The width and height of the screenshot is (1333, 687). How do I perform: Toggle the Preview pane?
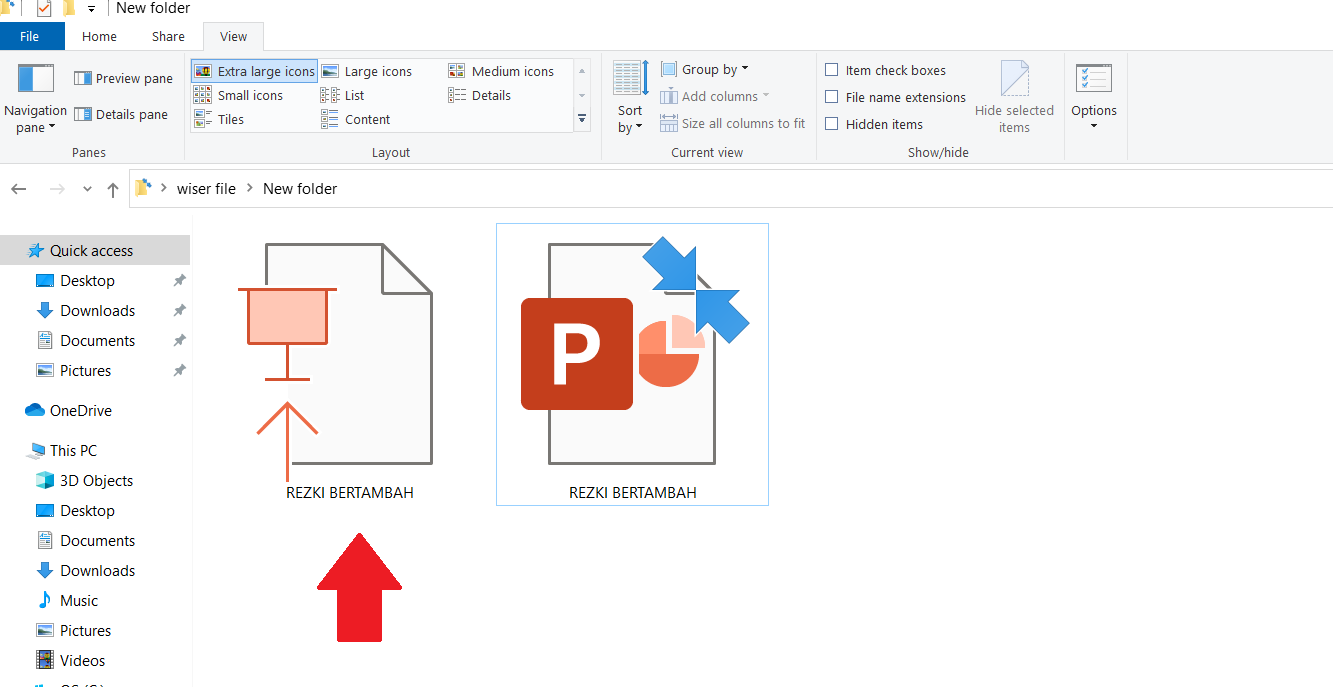pyautogui.click(x=123, y=79)
